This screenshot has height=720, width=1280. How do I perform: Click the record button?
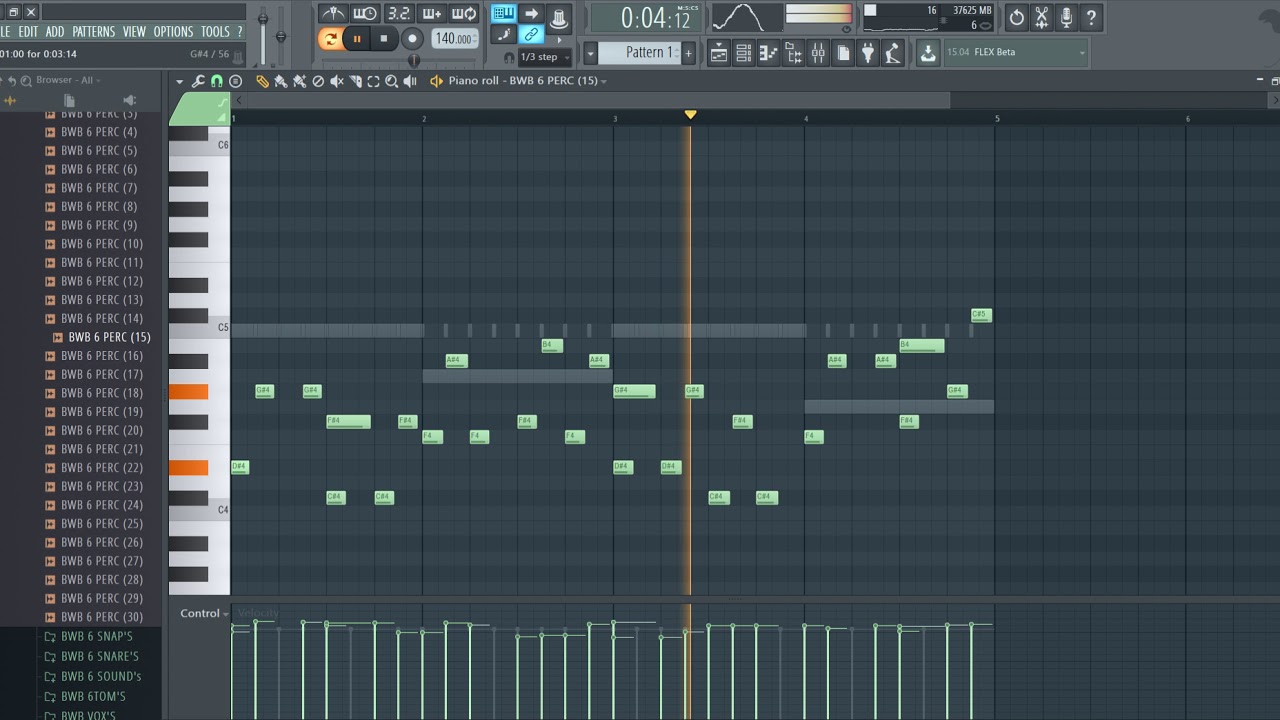(x=412, y=39)
